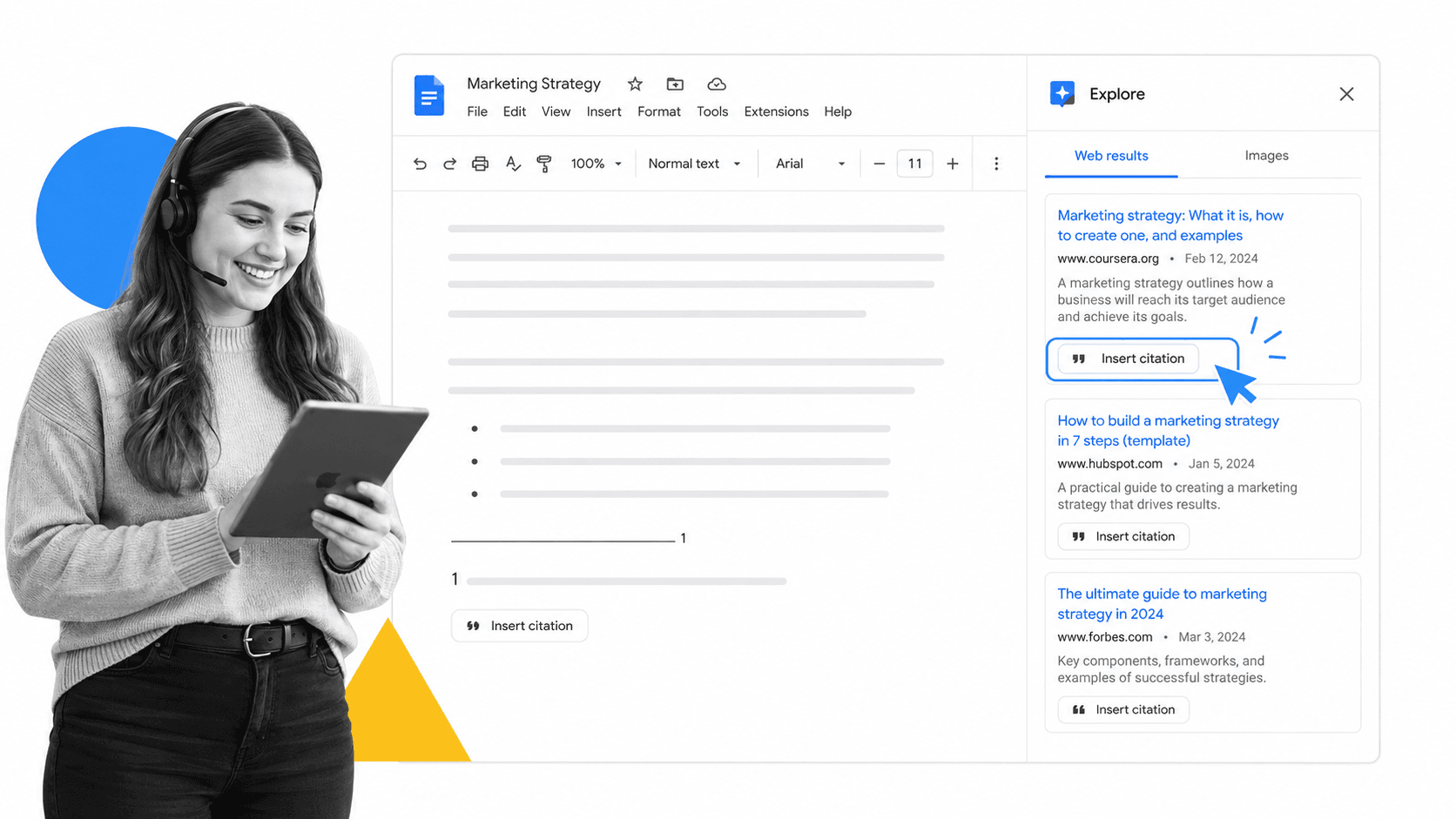
Task: Open the Extensions menu
Action: coord(776,111)
